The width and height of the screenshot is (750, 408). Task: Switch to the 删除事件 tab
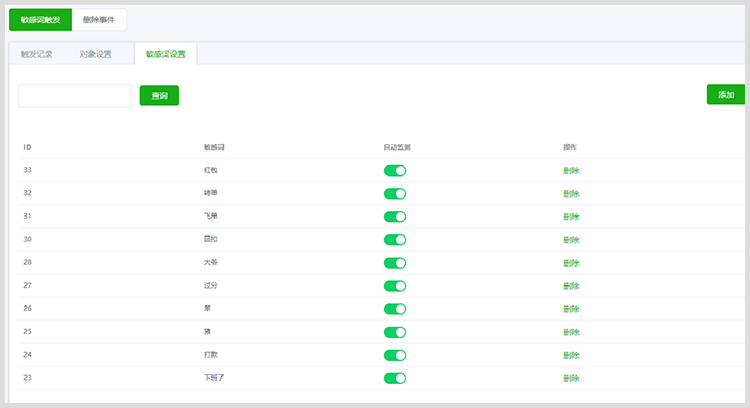(99, 19)
